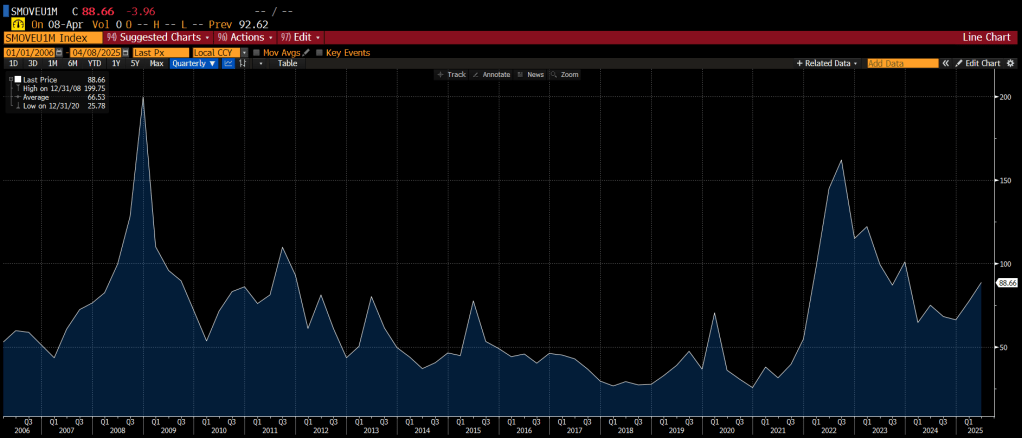Select the line chart type icon

tap(228, 63)
